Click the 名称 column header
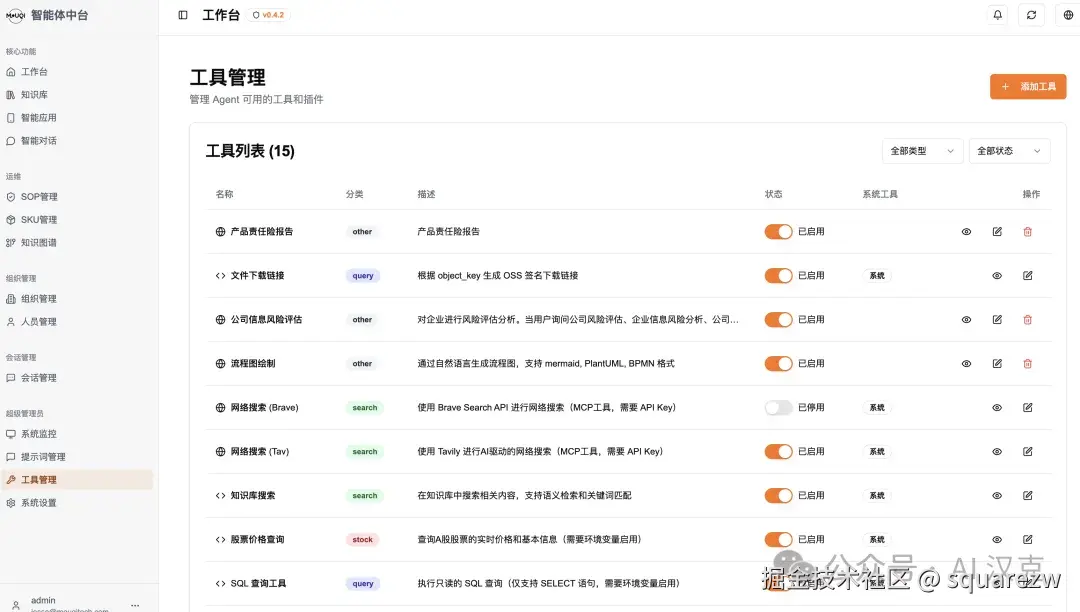Image resolution: width=1080 pixels, height=612 pixels. tap(225, 195)
